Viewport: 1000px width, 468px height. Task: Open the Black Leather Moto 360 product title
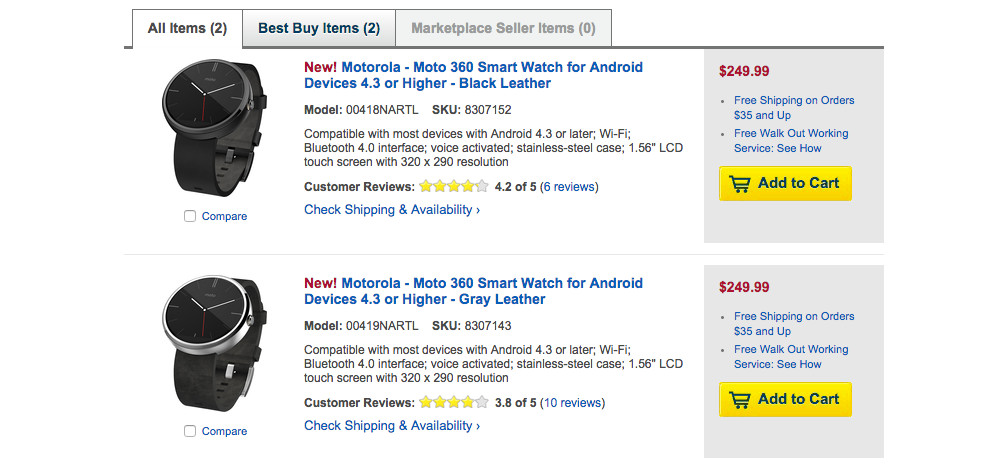pyautogui.click(x=473, y=75)
